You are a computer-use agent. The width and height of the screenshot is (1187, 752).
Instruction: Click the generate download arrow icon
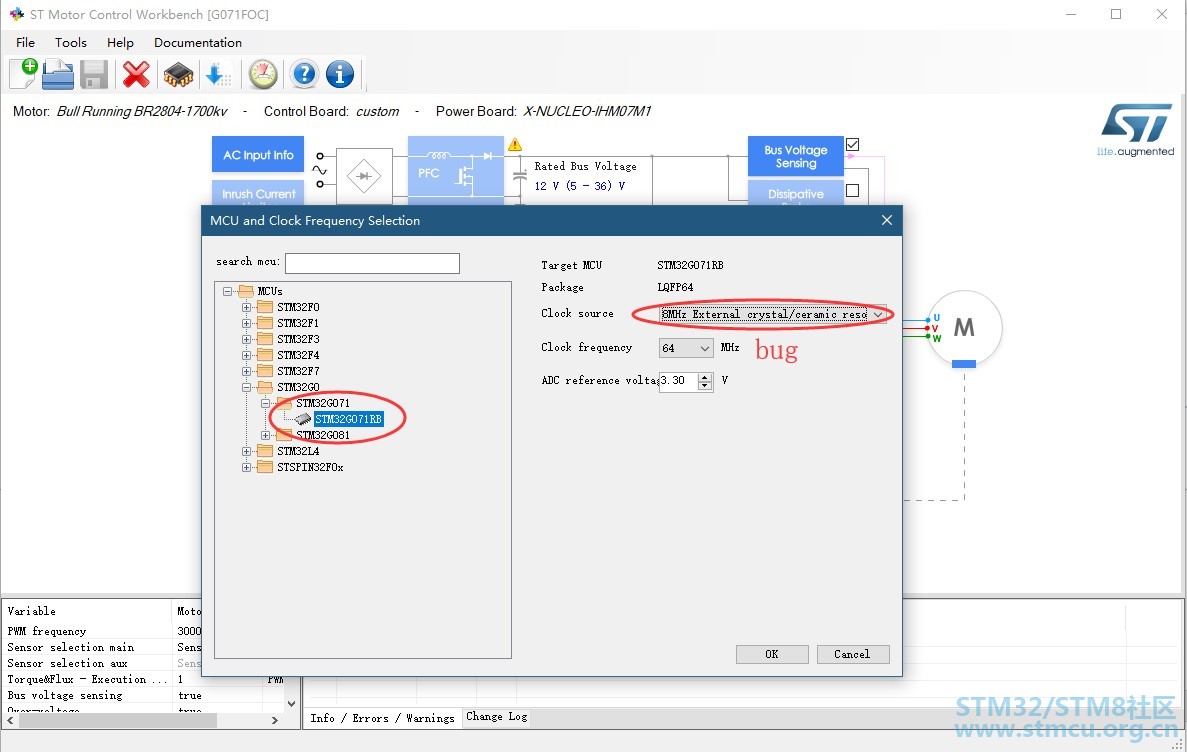[x=217, y=74]
